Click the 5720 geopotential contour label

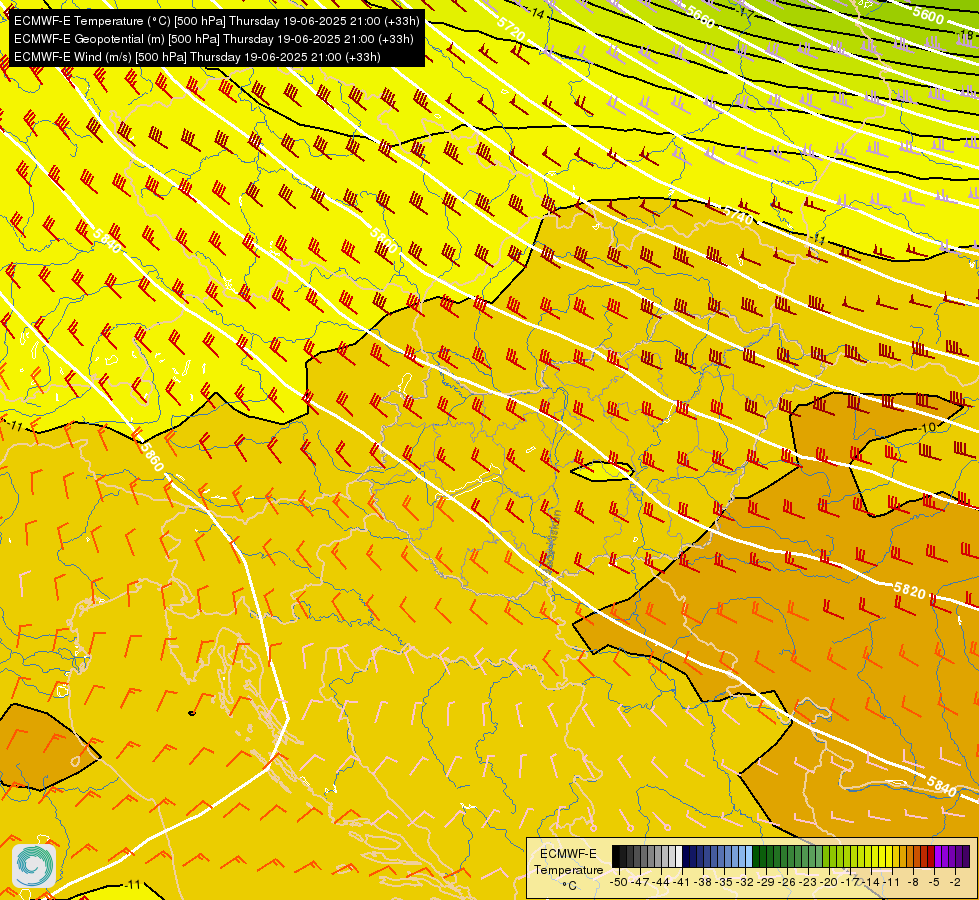[x=511, y=29]
